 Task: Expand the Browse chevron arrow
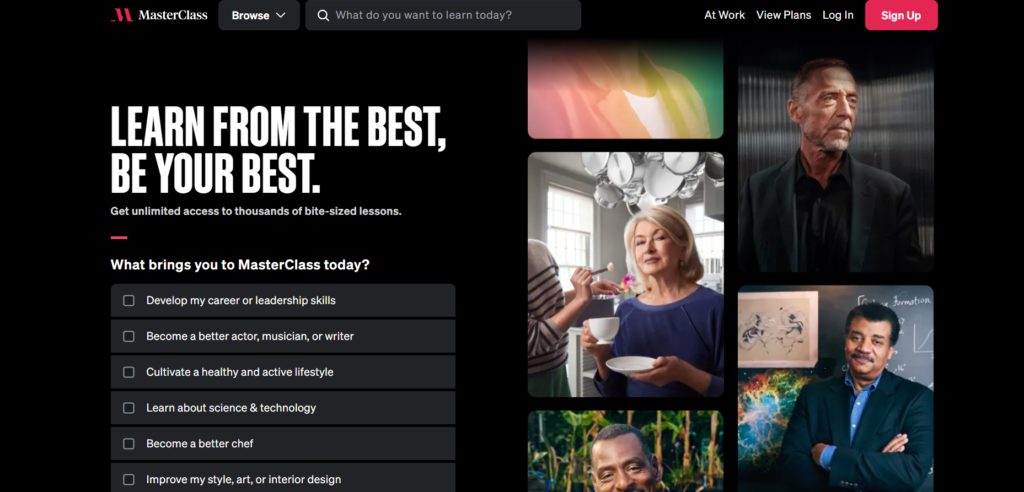pyautogui.click(x=281, y=15)
